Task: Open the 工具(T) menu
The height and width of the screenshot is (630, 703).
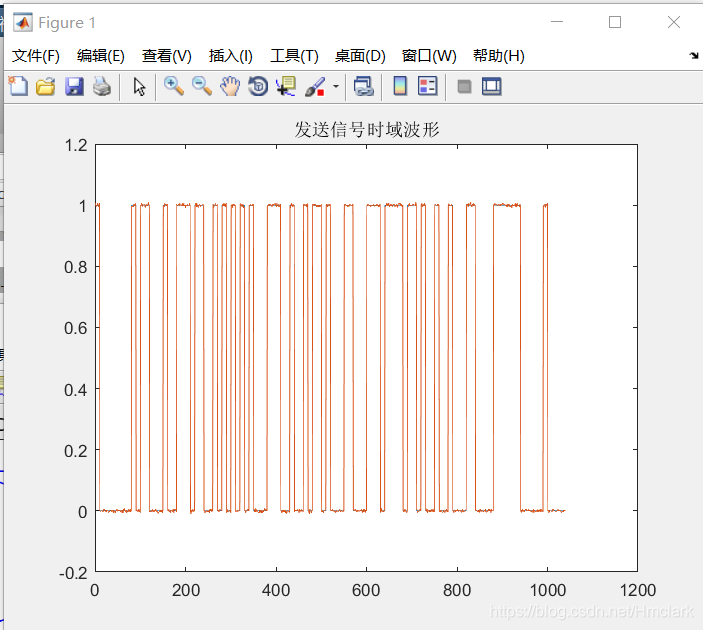Action: [294, 56]
